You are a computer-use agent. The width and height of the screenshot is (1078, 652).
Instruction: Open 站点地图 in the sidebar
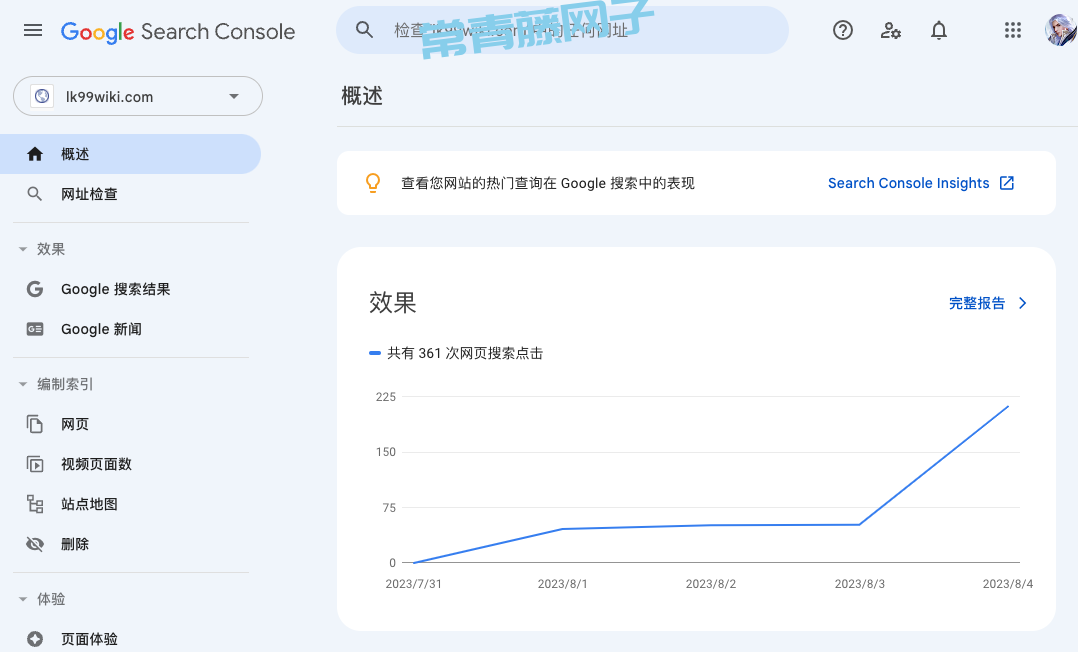point(131,504)
